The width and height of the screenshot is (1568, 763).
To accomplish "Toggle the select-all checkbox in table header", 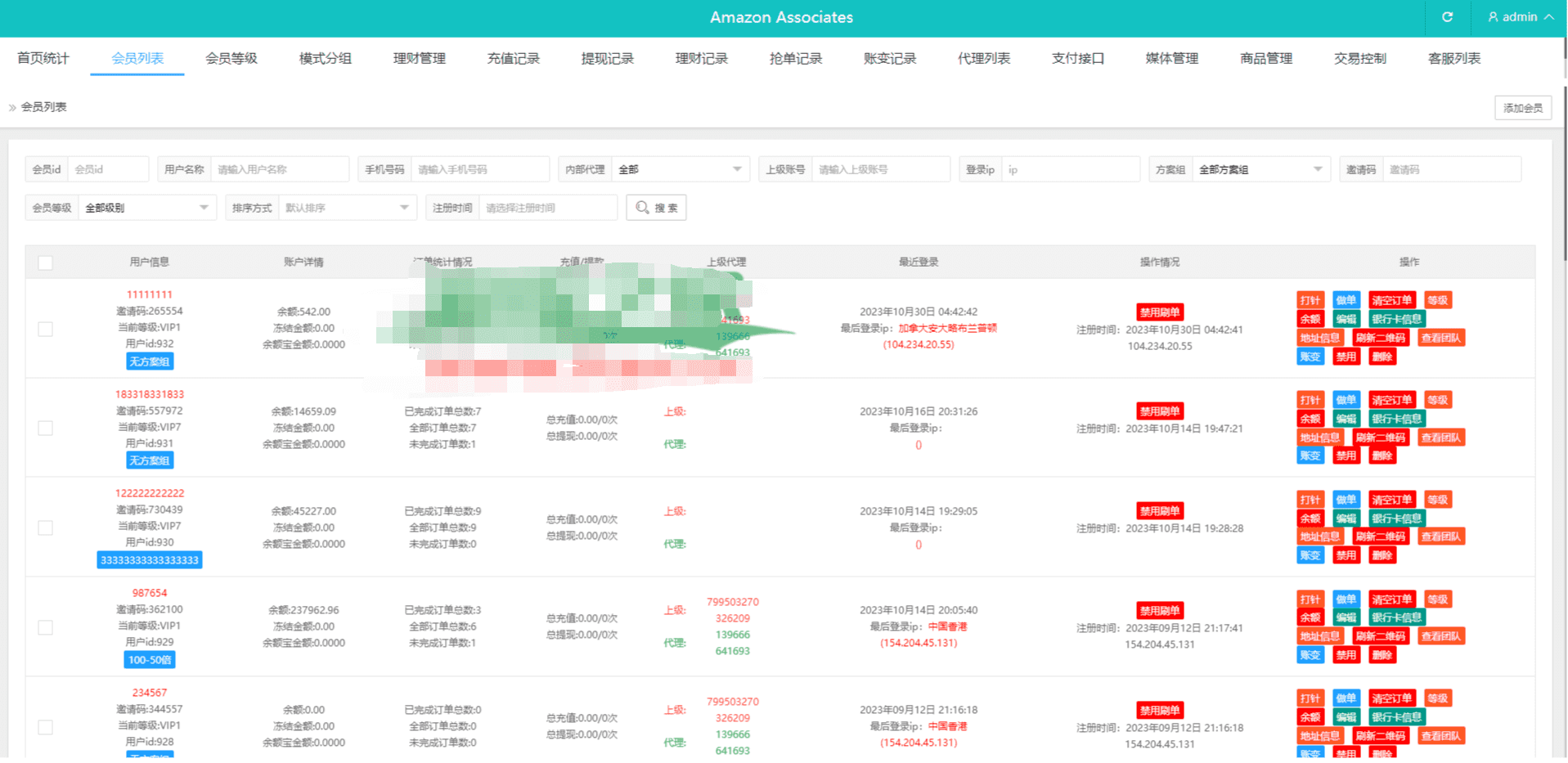I will point(46,263).
